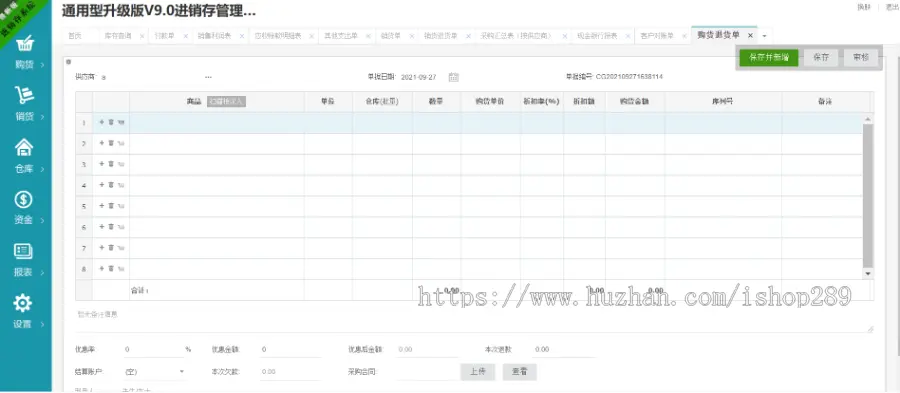This screenshot has width=900, height=393.
Task: Close the 购货退货单 tab
Action: click(x=750, y=36)
